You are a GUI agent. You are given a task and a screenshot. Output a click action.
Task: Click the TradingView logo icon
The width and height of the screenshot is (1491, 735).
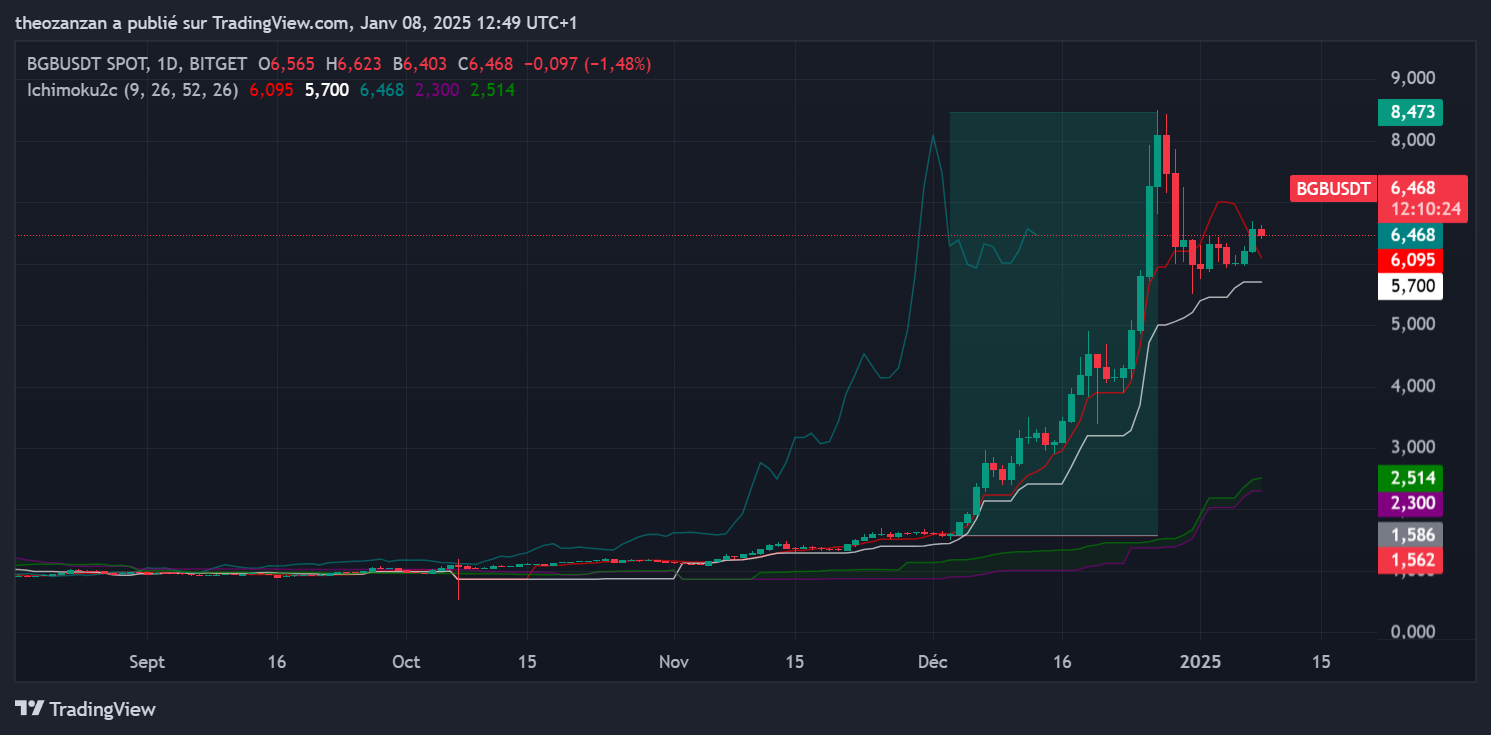[30, 709]
